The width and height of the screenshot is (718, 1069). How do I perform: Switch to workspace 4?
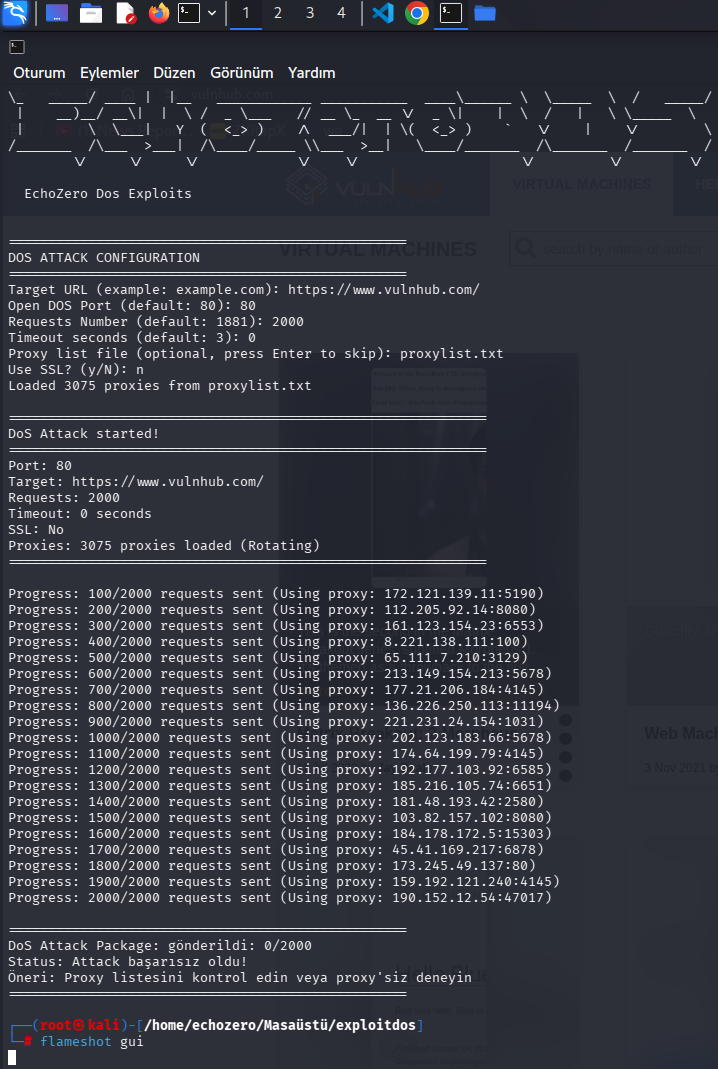point(342,14)
